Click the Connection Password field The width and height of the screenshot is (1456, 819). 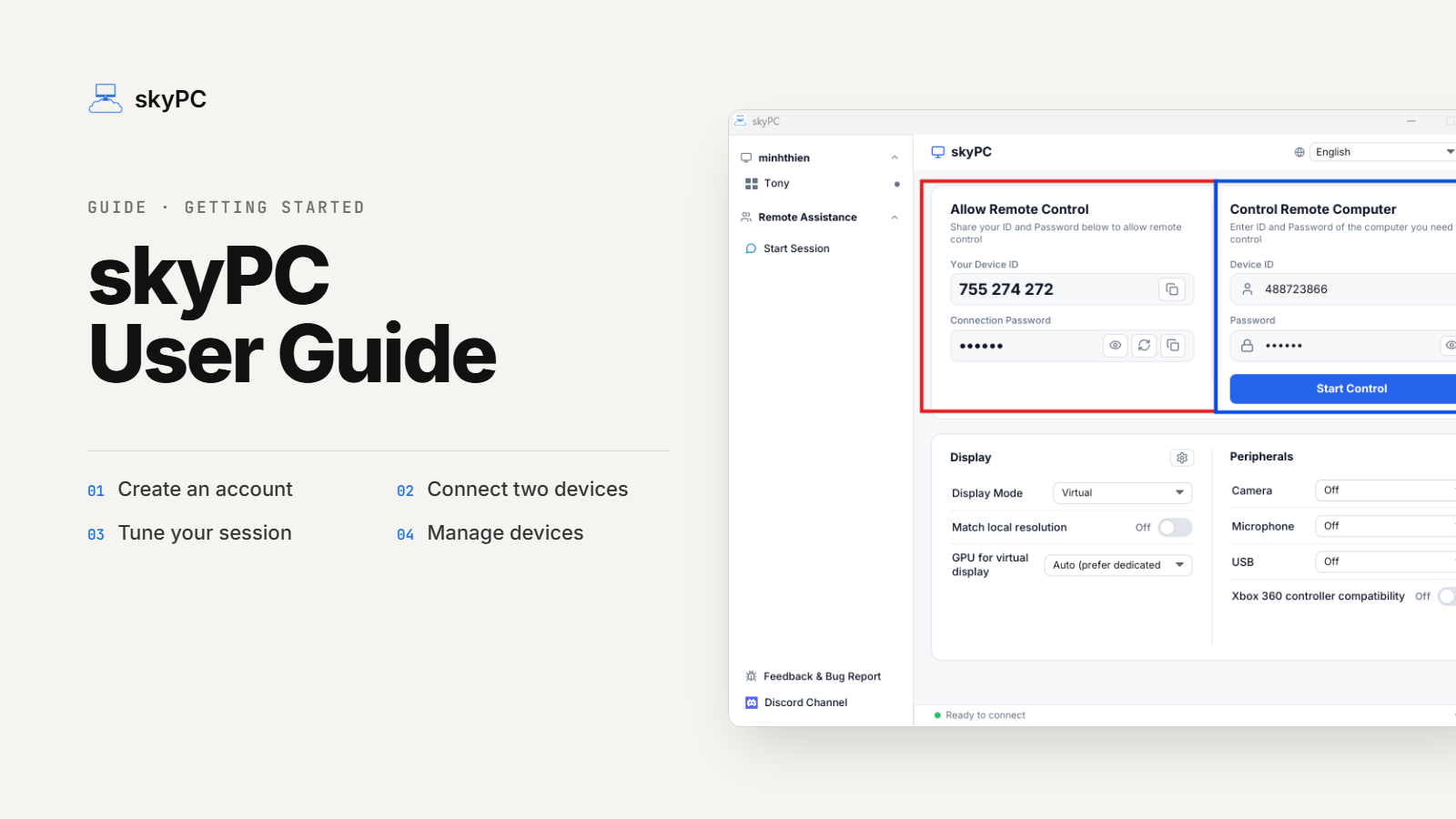(1072, 346)
